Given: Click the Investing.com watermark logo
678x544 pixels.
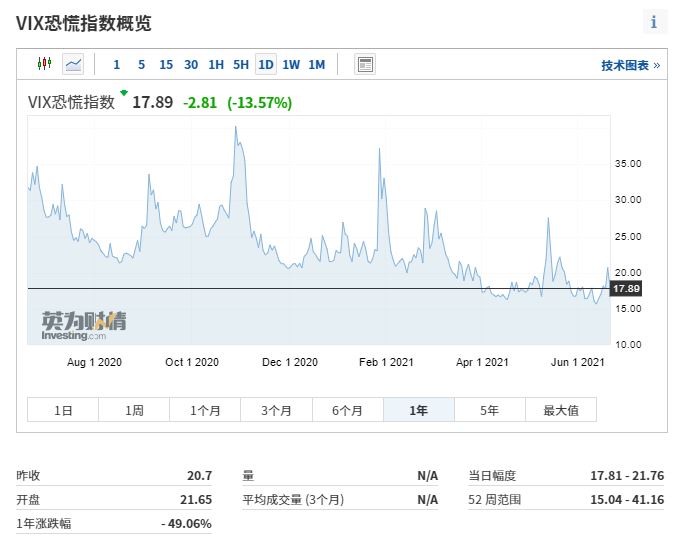Looking at the screenshot, I should coord(84,322).
